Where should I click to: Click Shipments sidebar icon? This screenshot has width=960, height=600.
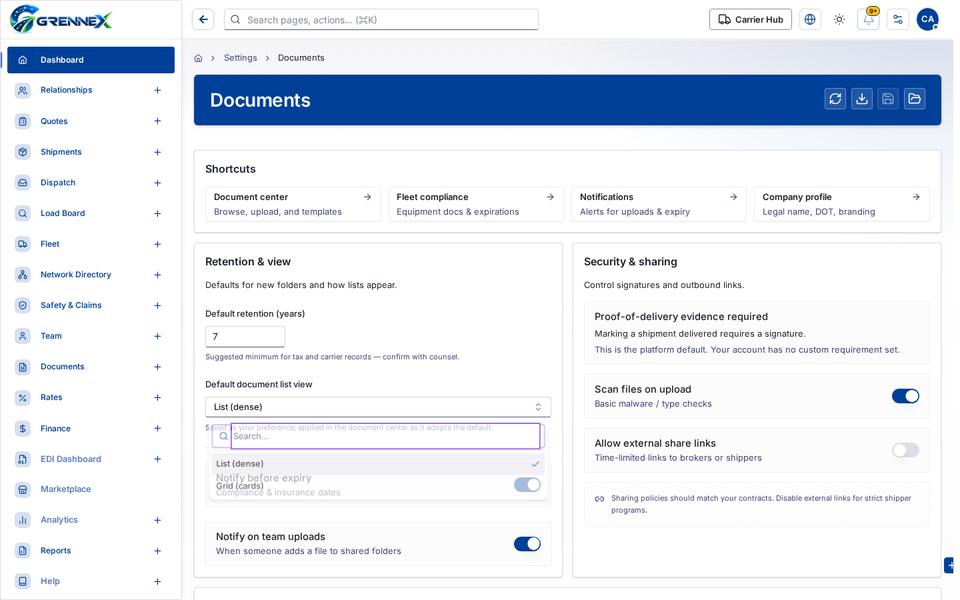pyautogui.click(x=23, y=152)
